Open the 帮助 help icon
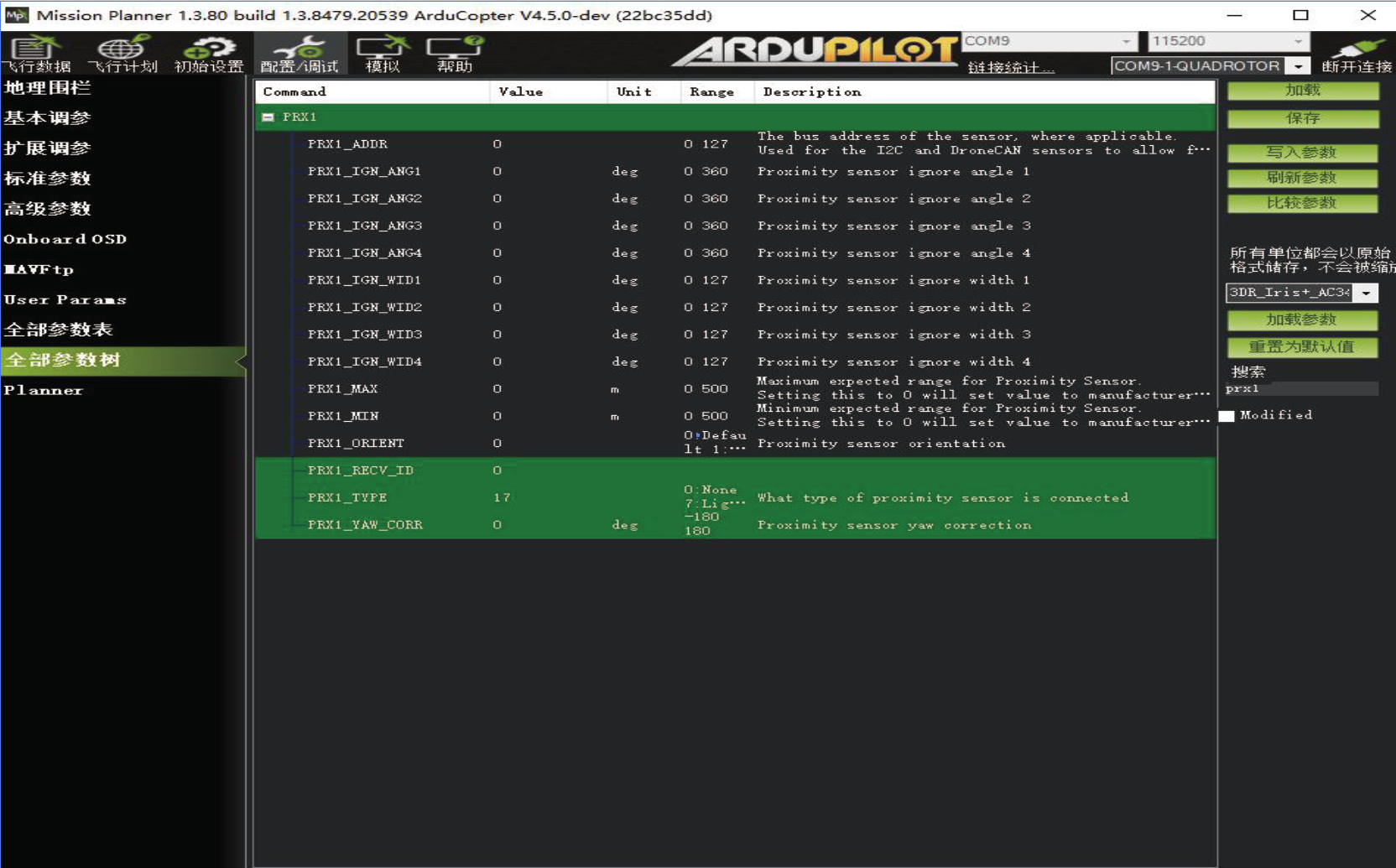 click(x=455, y=54)
